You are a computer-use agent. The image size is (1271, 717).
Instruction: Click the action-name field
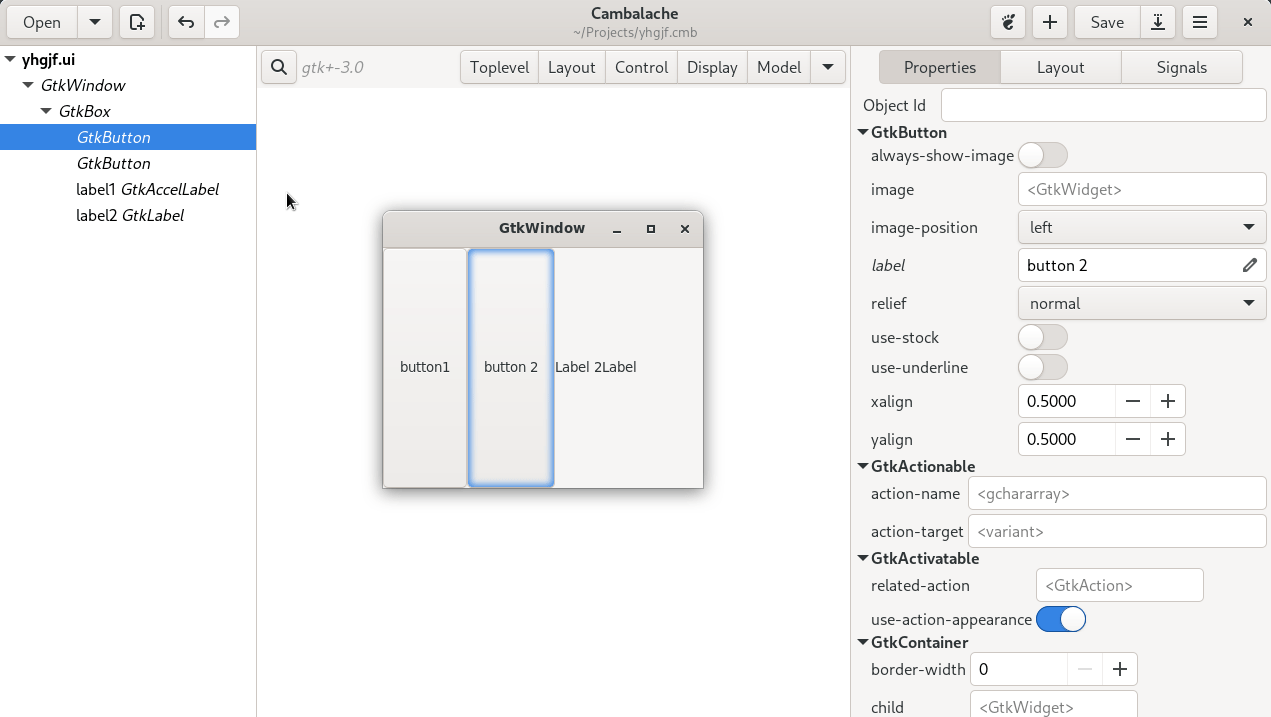point(1117,493)
